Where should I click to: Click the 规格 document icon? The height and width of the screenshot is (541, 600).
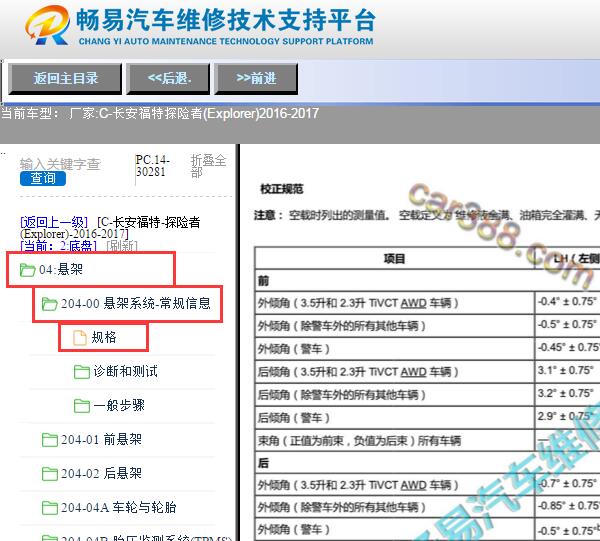tap(80, 337)
